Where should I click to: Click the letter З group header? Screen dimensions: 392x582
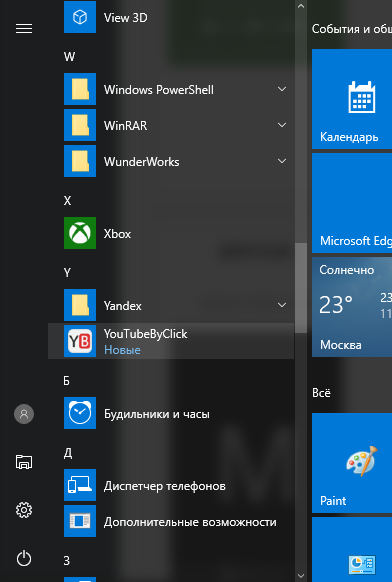(66, 560)
